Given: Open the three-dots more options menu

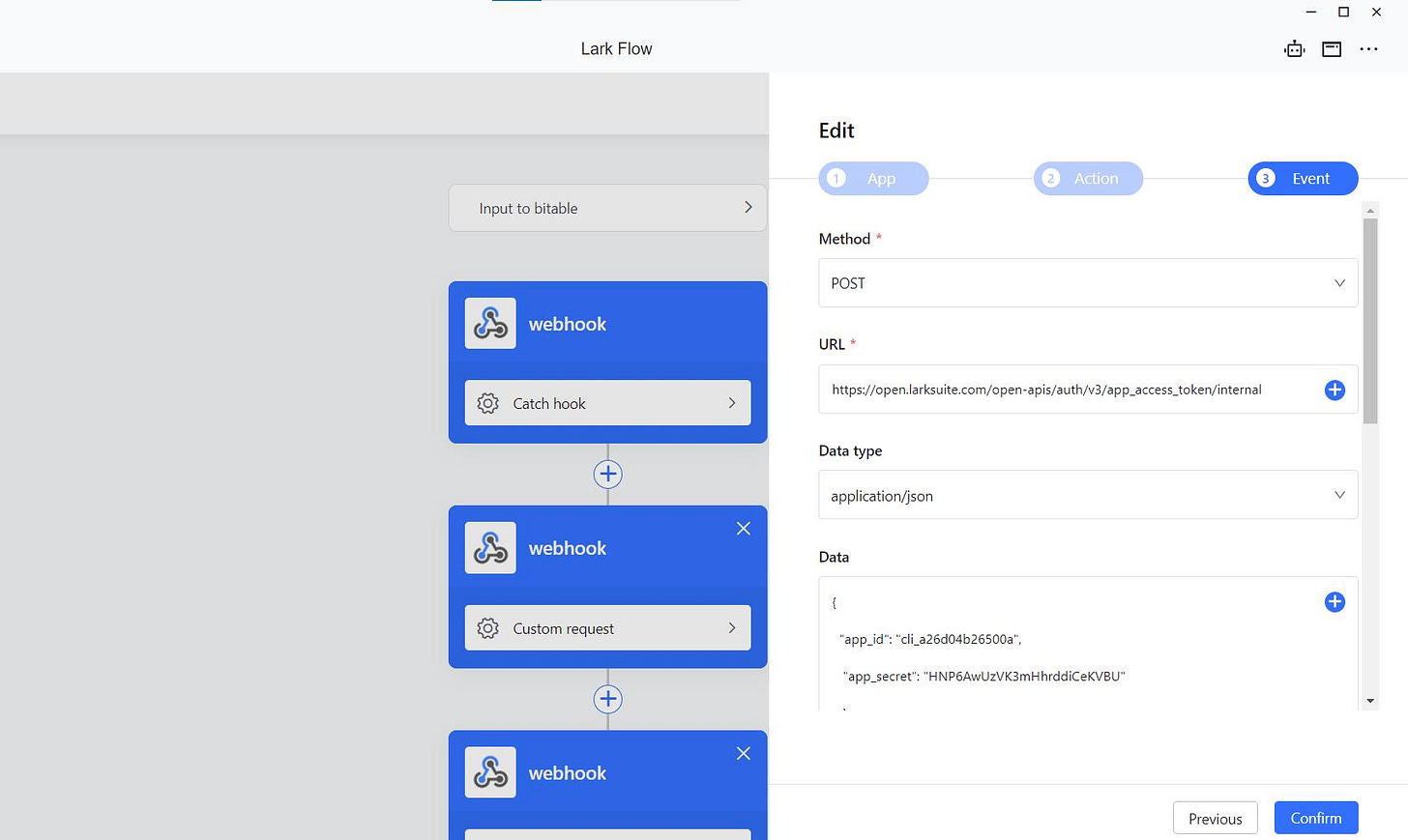Looking at the screenshot, I should coord(1368,49).
